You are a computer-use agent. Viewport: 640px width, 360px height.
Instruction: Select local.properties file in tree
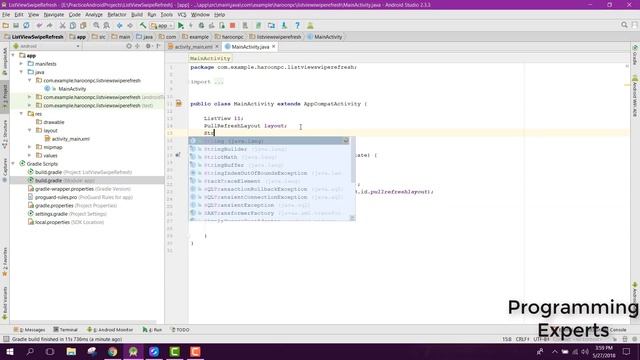[52, 222]
